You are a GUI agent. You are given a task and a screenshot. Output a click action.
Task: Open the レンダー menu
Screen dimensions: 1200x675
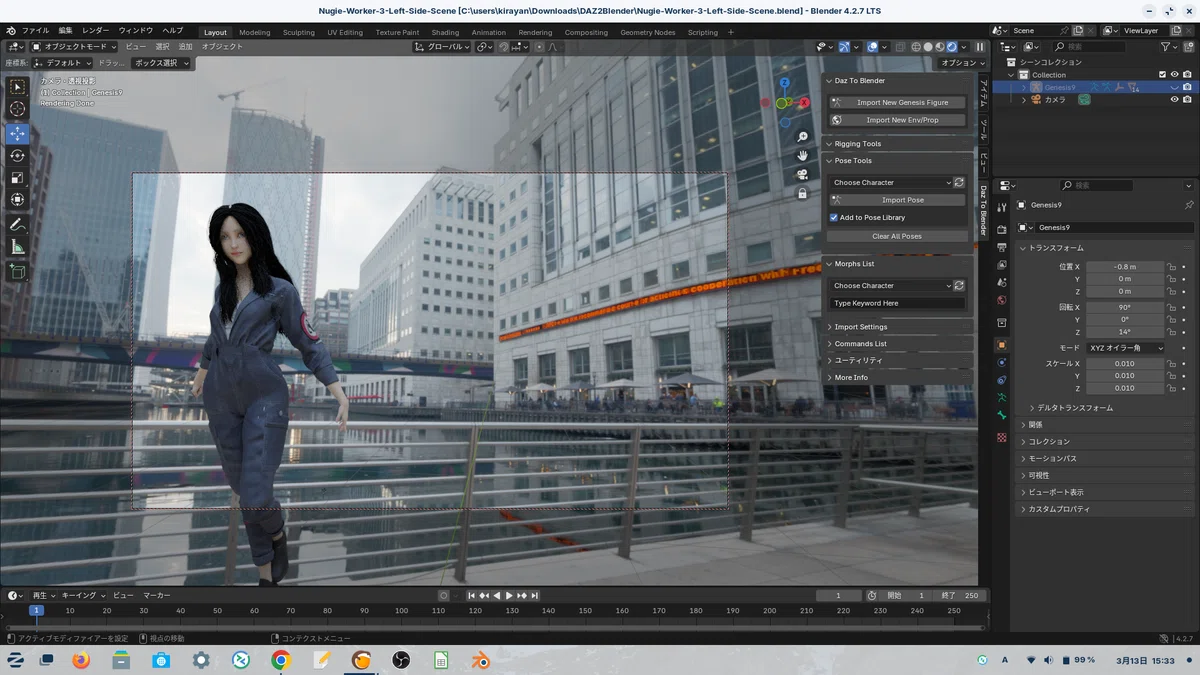click(96, 31)
